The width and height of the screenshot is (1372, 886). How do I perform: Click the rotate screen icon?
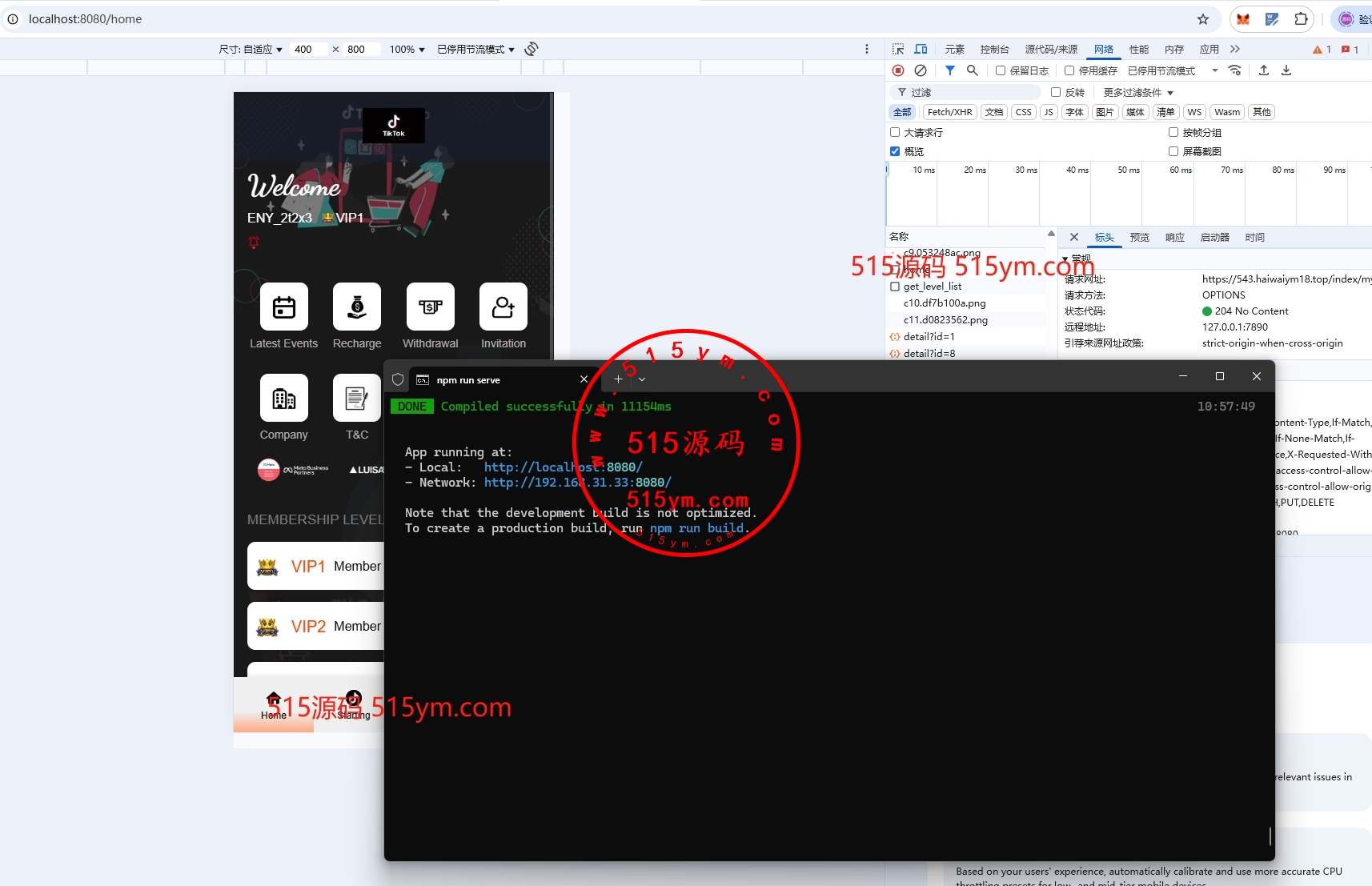[532, 50]
